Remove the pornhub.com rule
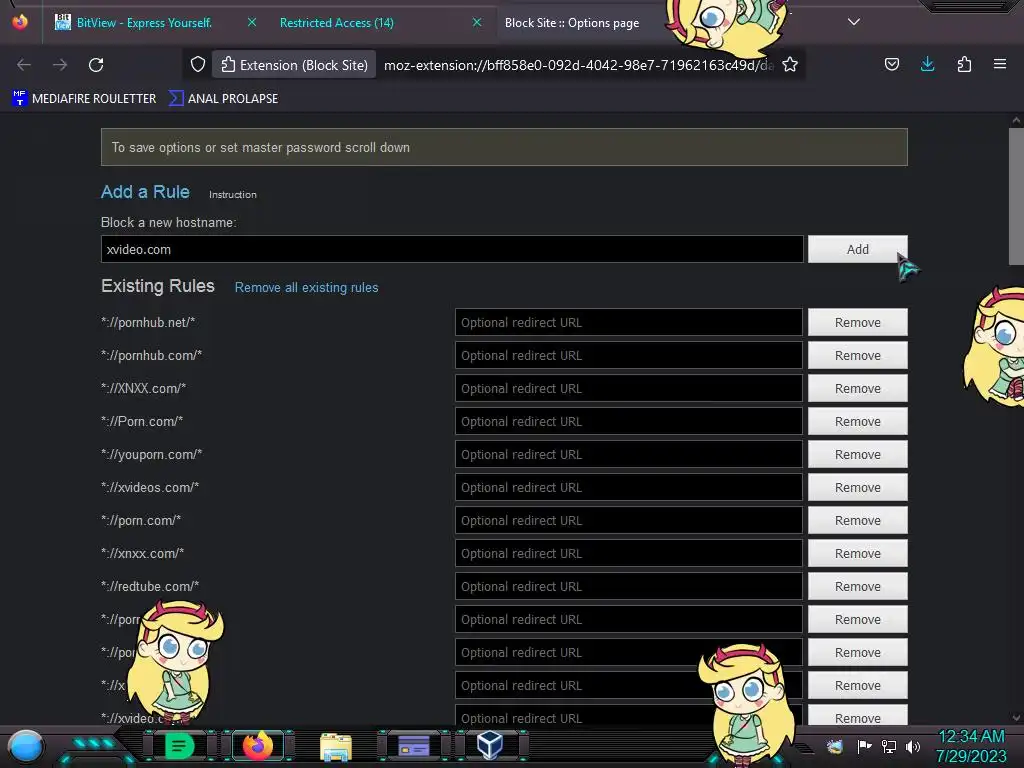 (x=857, y=355)
